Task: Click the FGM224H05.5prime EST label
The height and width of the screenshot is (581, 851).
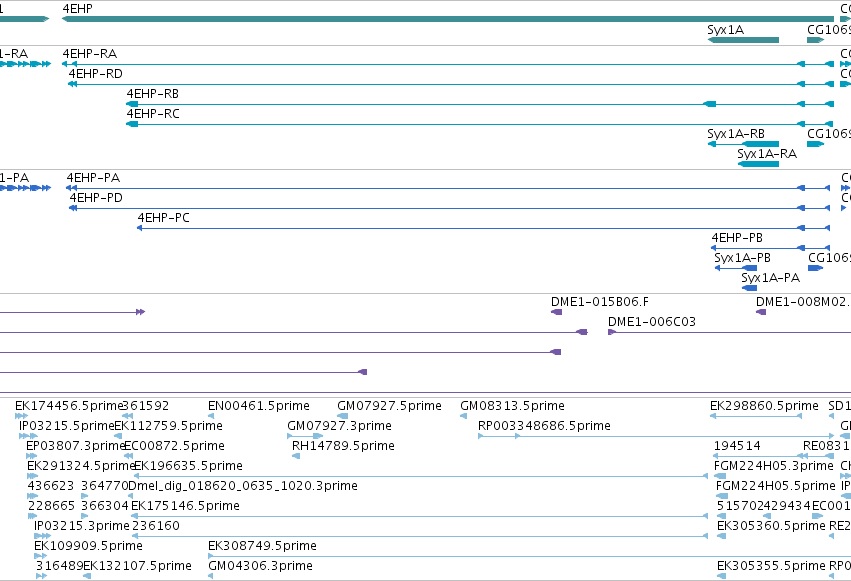Action: click(x=776, y=486)
